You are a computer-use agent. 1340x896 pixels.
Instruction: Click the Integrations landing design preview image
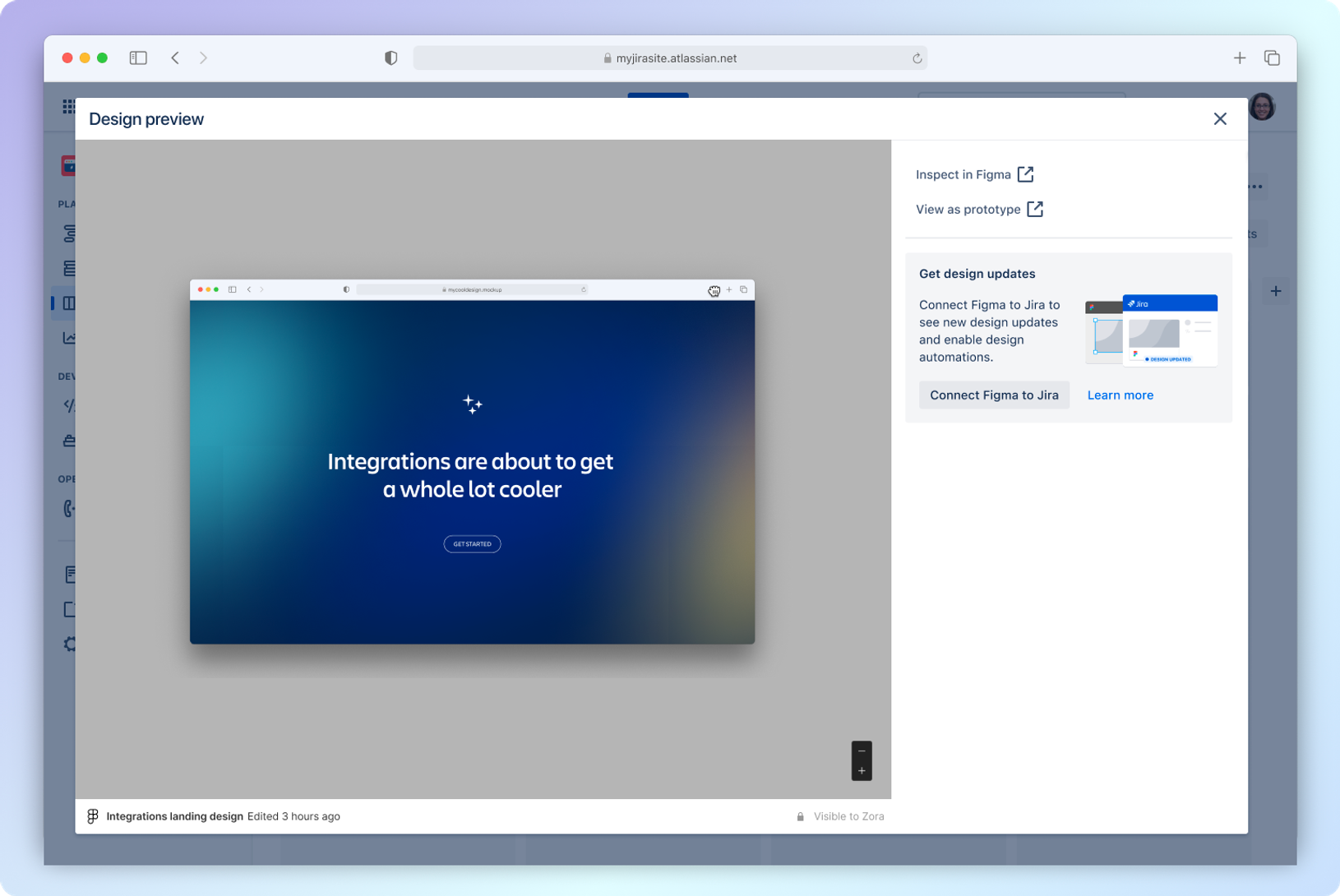[x=472, y=462]
